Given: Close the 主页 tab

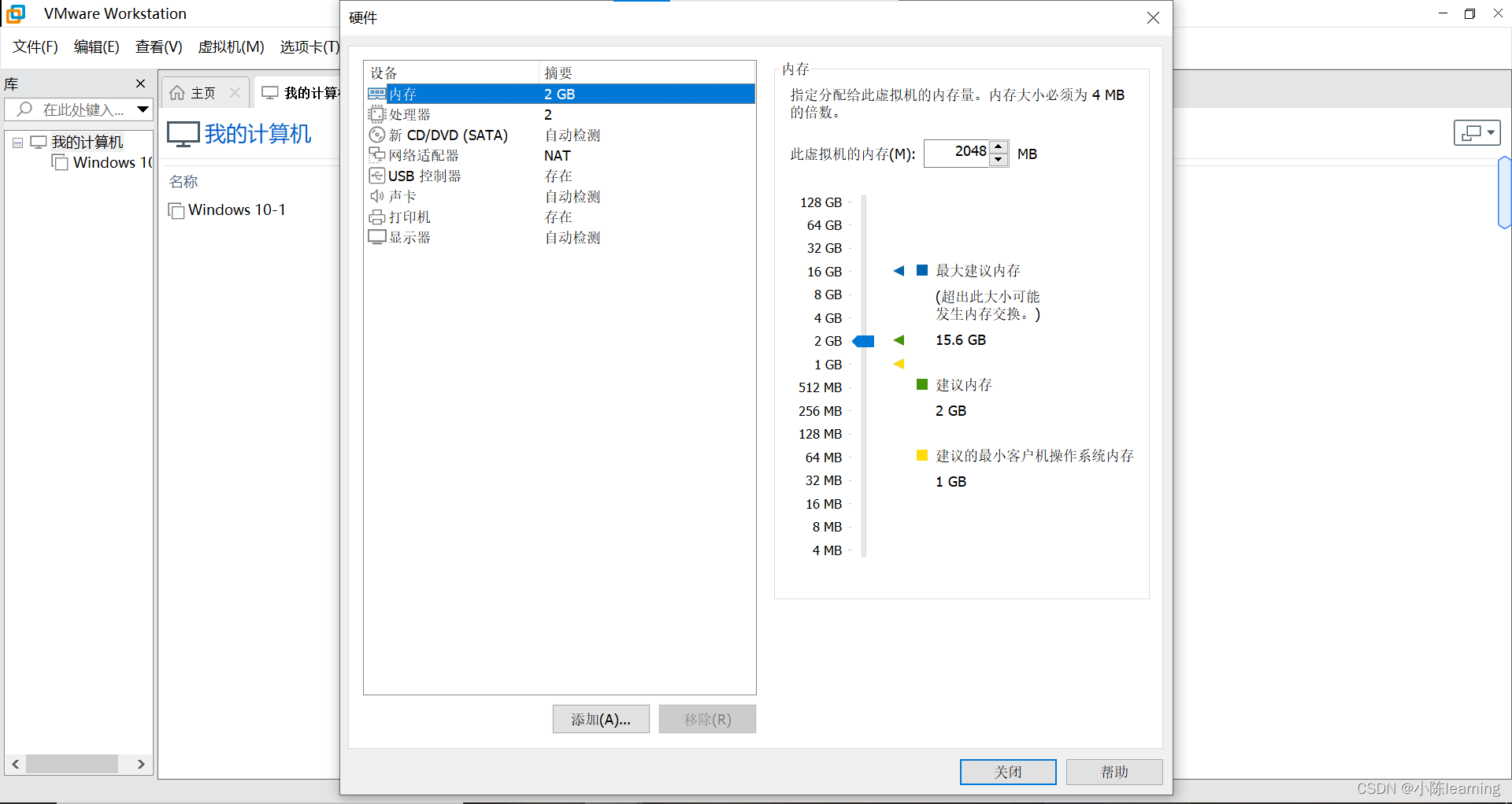Looking at the screenshot, I should pyautogui.click(x=235, y=93).
